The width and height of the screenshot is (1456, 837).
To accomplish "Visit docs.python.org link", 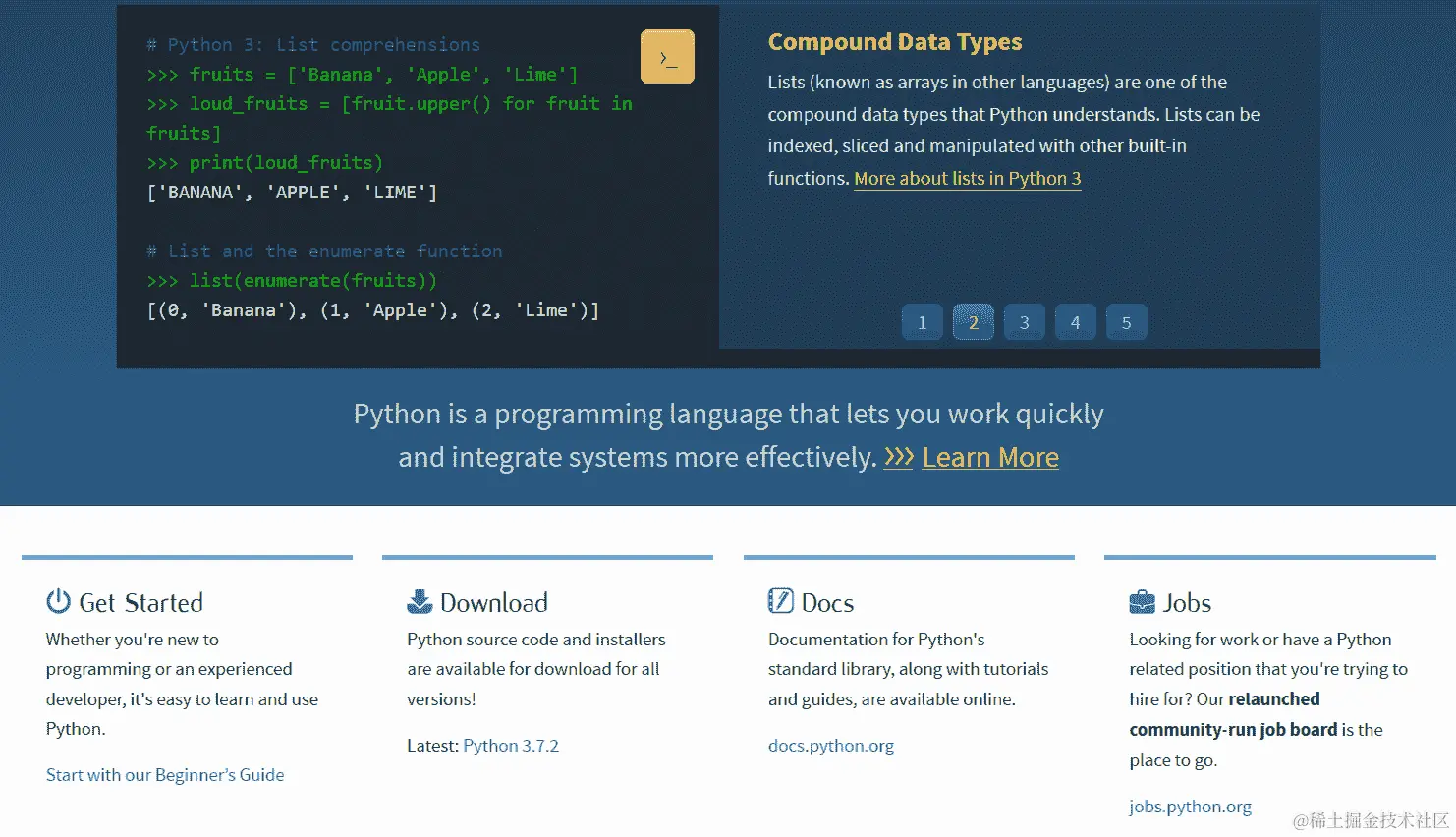I will (831, 746).
